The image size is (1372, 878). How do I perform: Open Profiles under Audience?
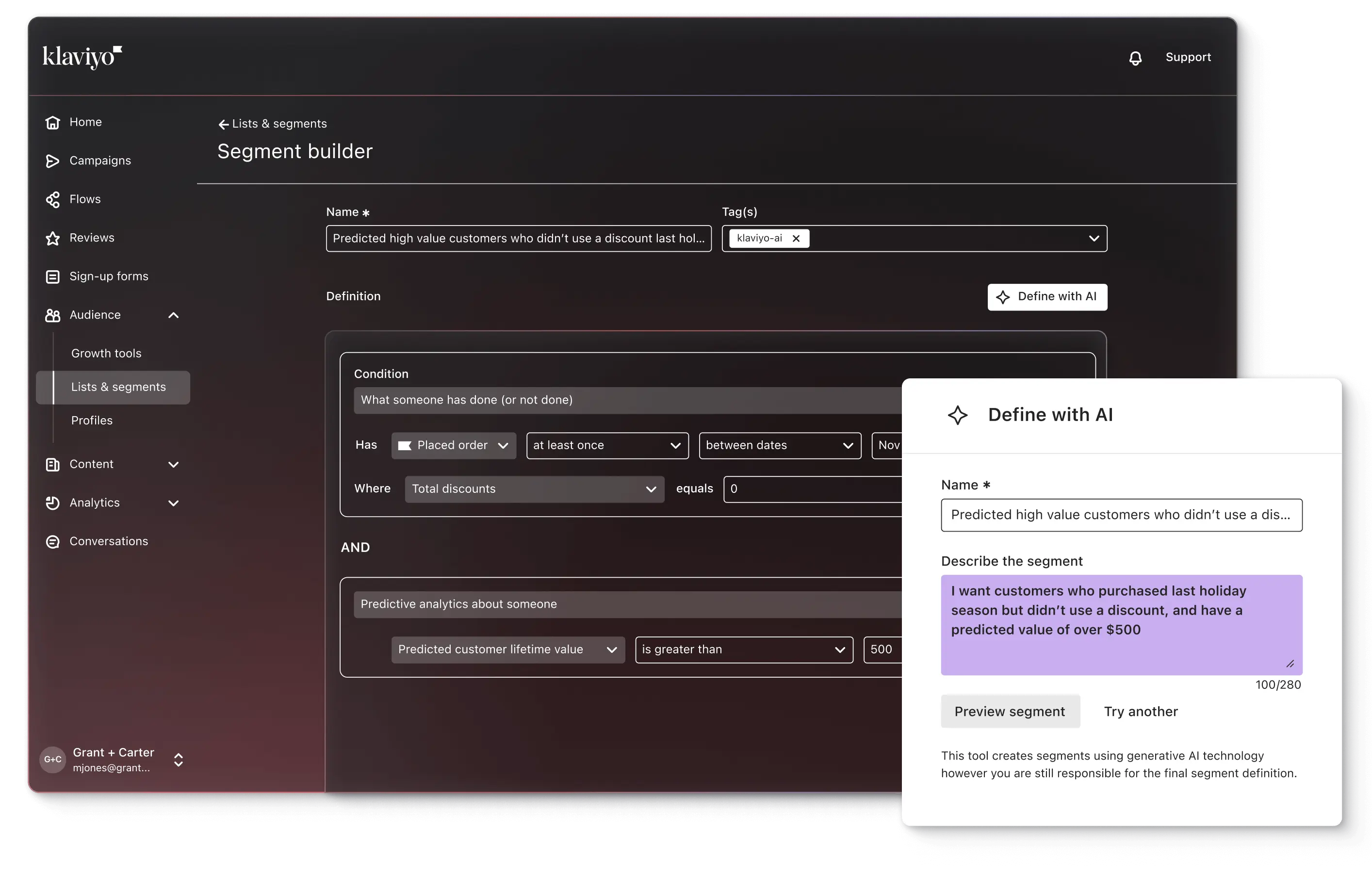coord(92,421)
